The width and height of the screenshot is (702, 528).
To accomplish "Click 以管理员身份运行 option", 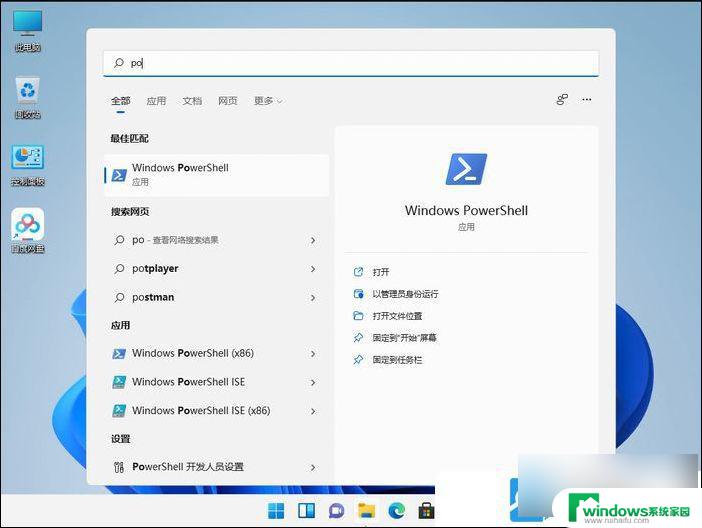I will pos(406,294).
